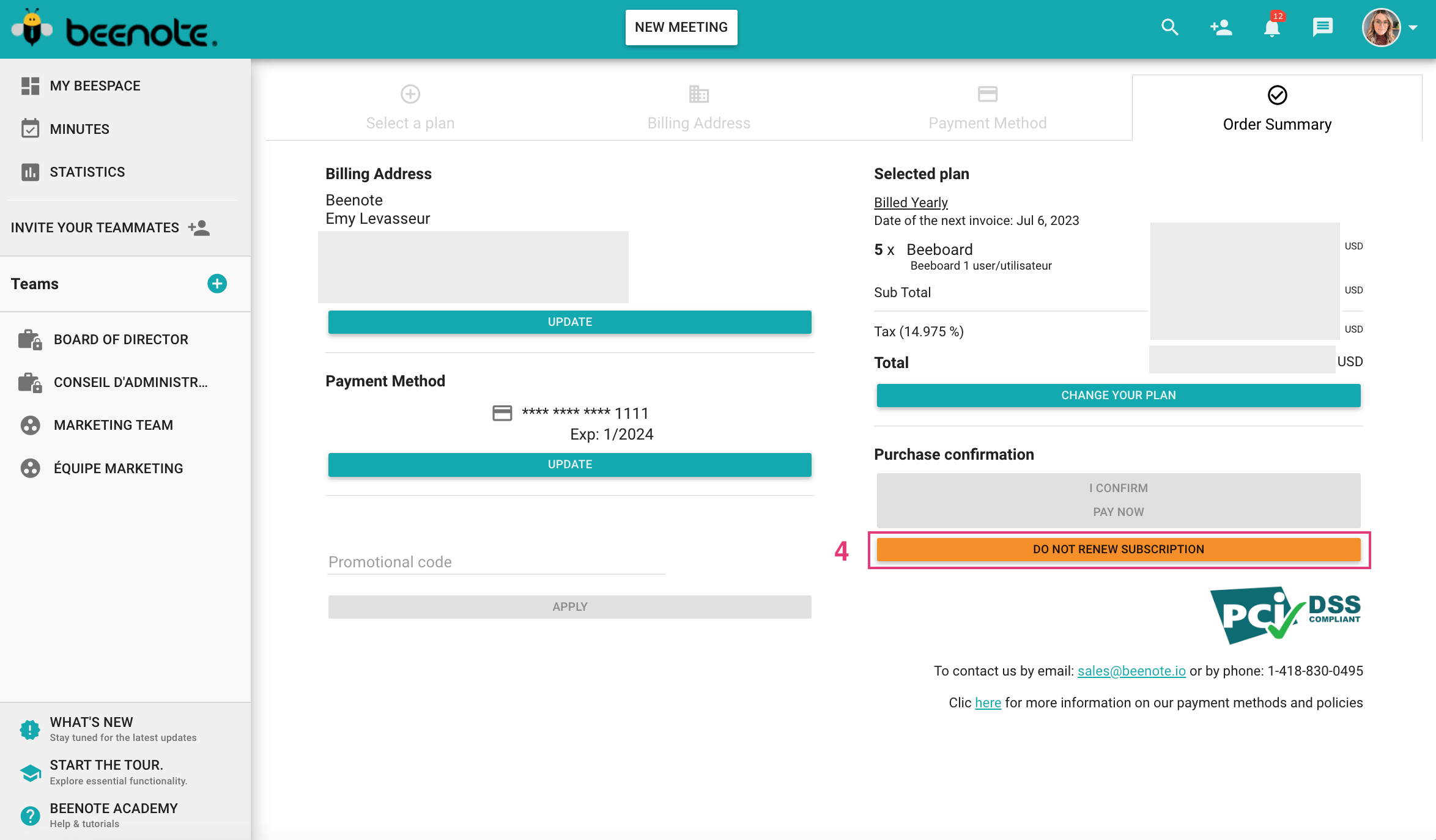The image size is (1436, 840).
Task: Click INVITE YOUR TEAMMATES label
Action: (95, 228)
